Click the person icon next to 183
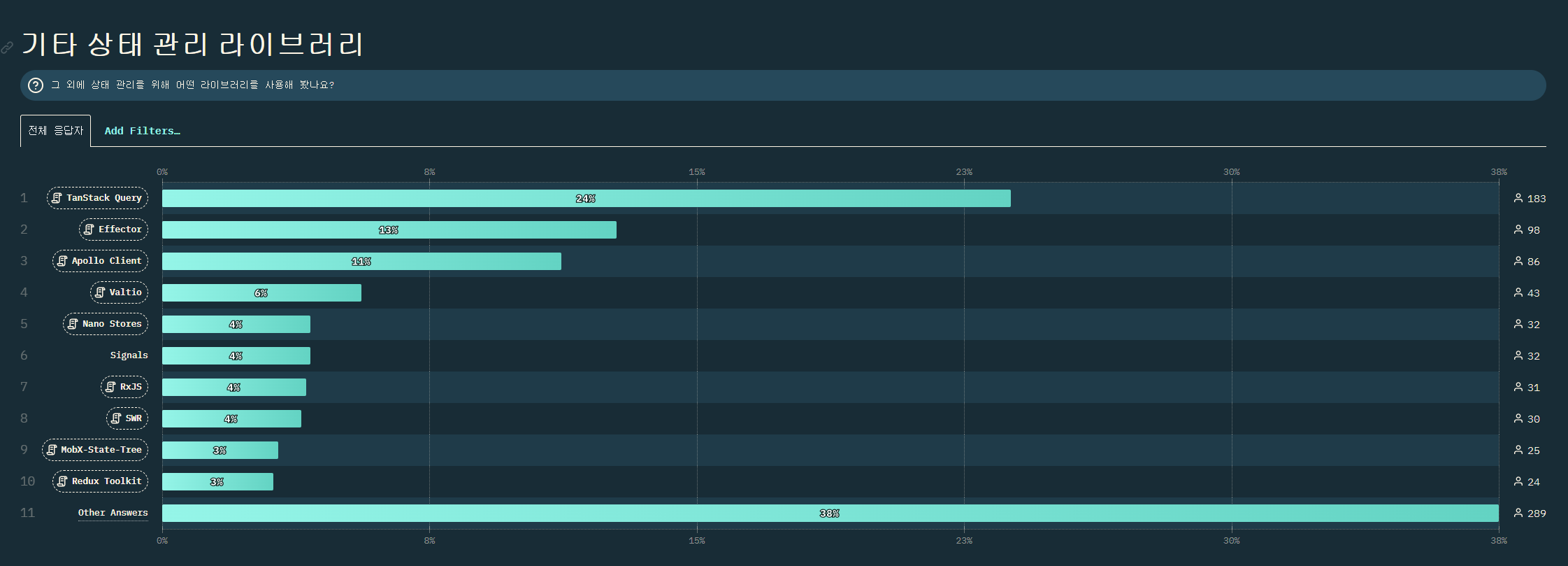 pyautogui.click(x=1518, y=198)
